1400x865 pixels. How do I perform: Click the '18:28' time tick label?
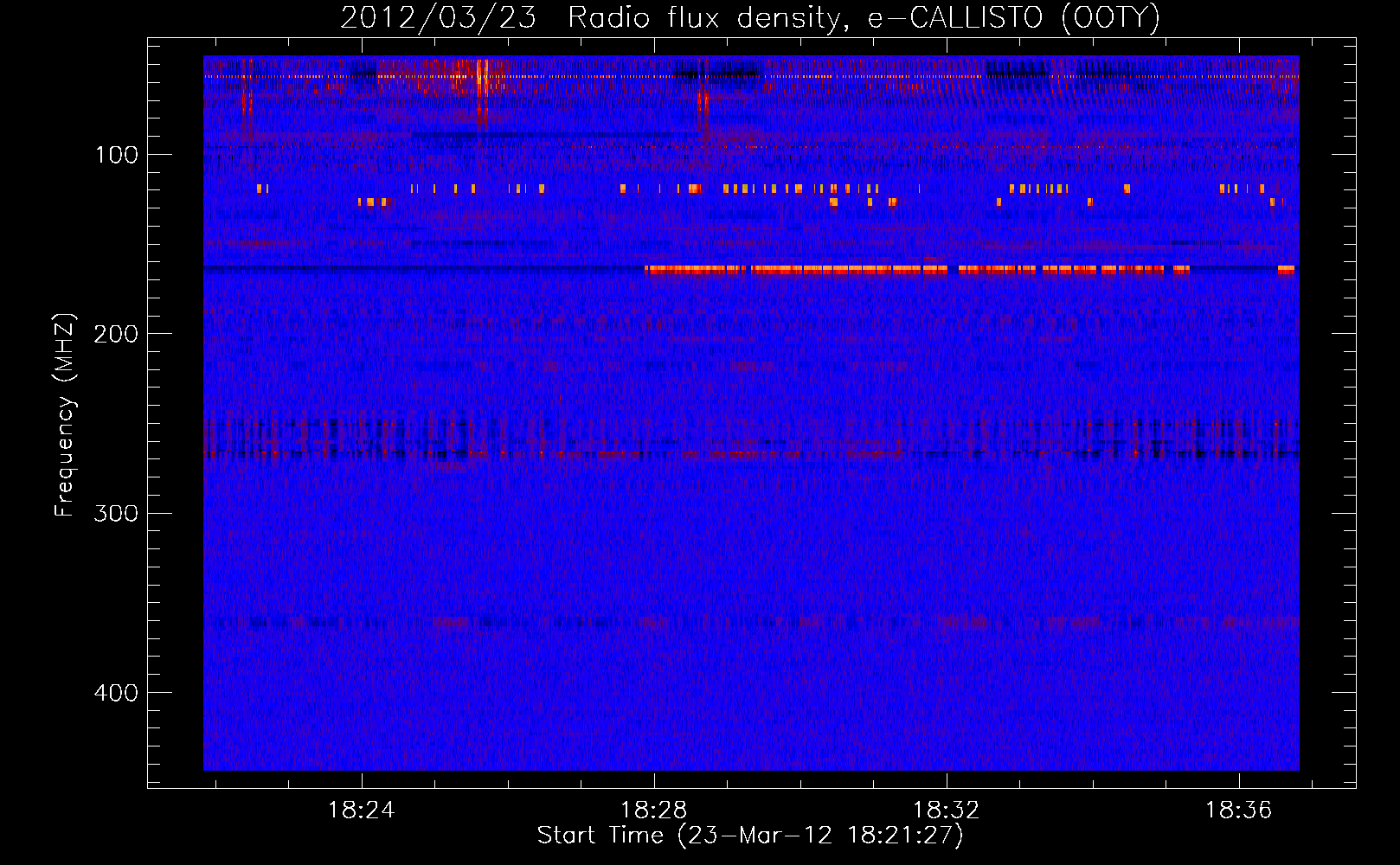pos(654,811)
